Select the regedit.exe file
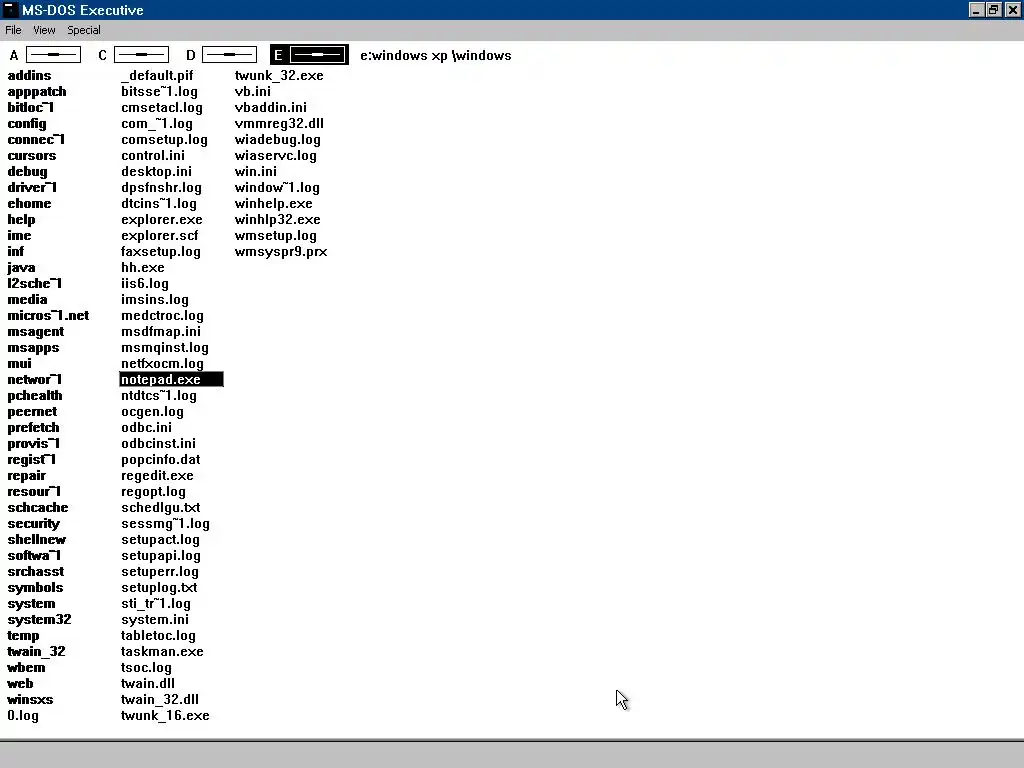Image resolution: width=1024 pixels, height=768 pixels. [157, 475]
